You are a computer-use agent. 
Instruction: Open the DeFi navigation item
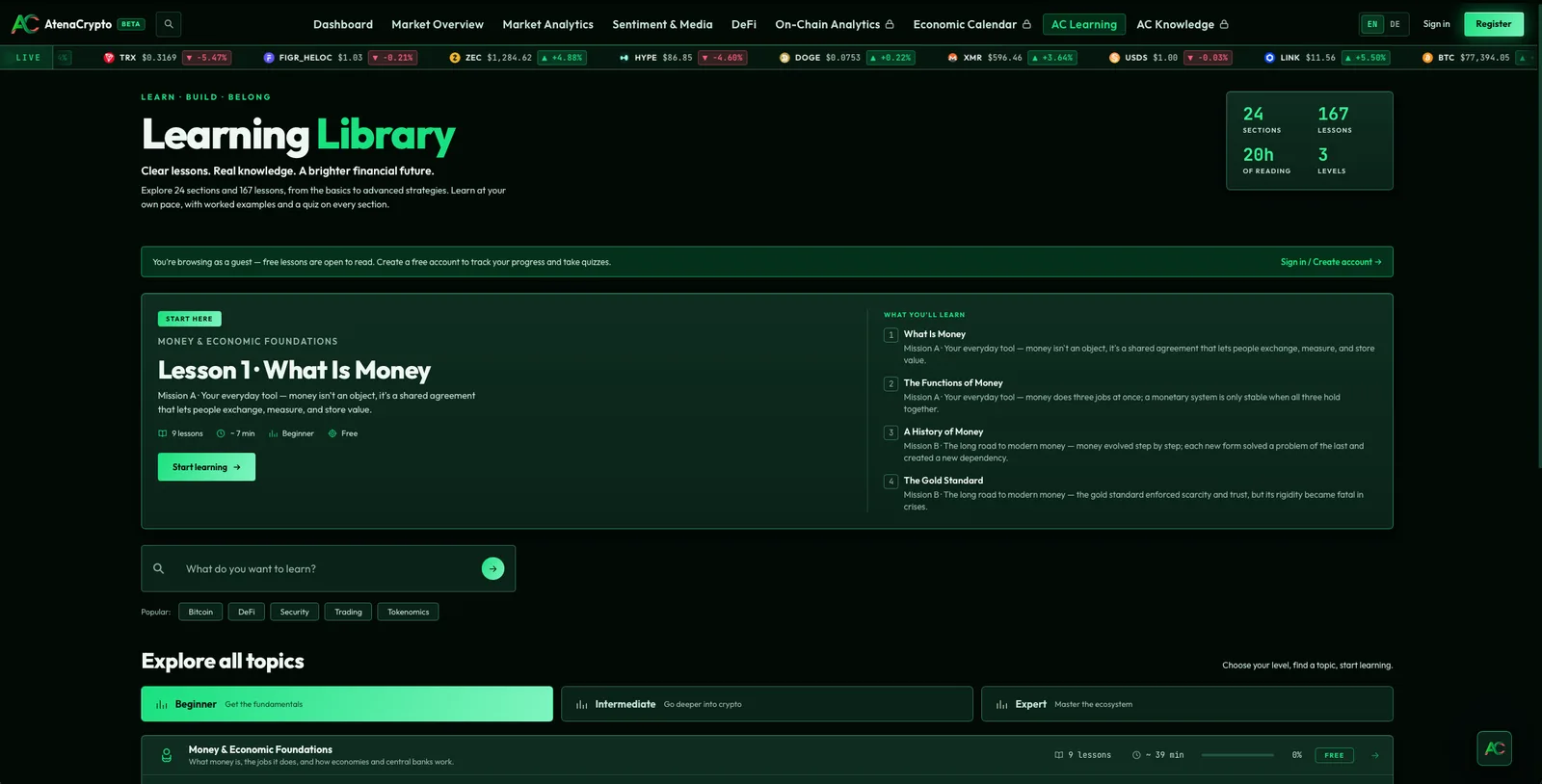pyautogui.click(x=744, y=24)
